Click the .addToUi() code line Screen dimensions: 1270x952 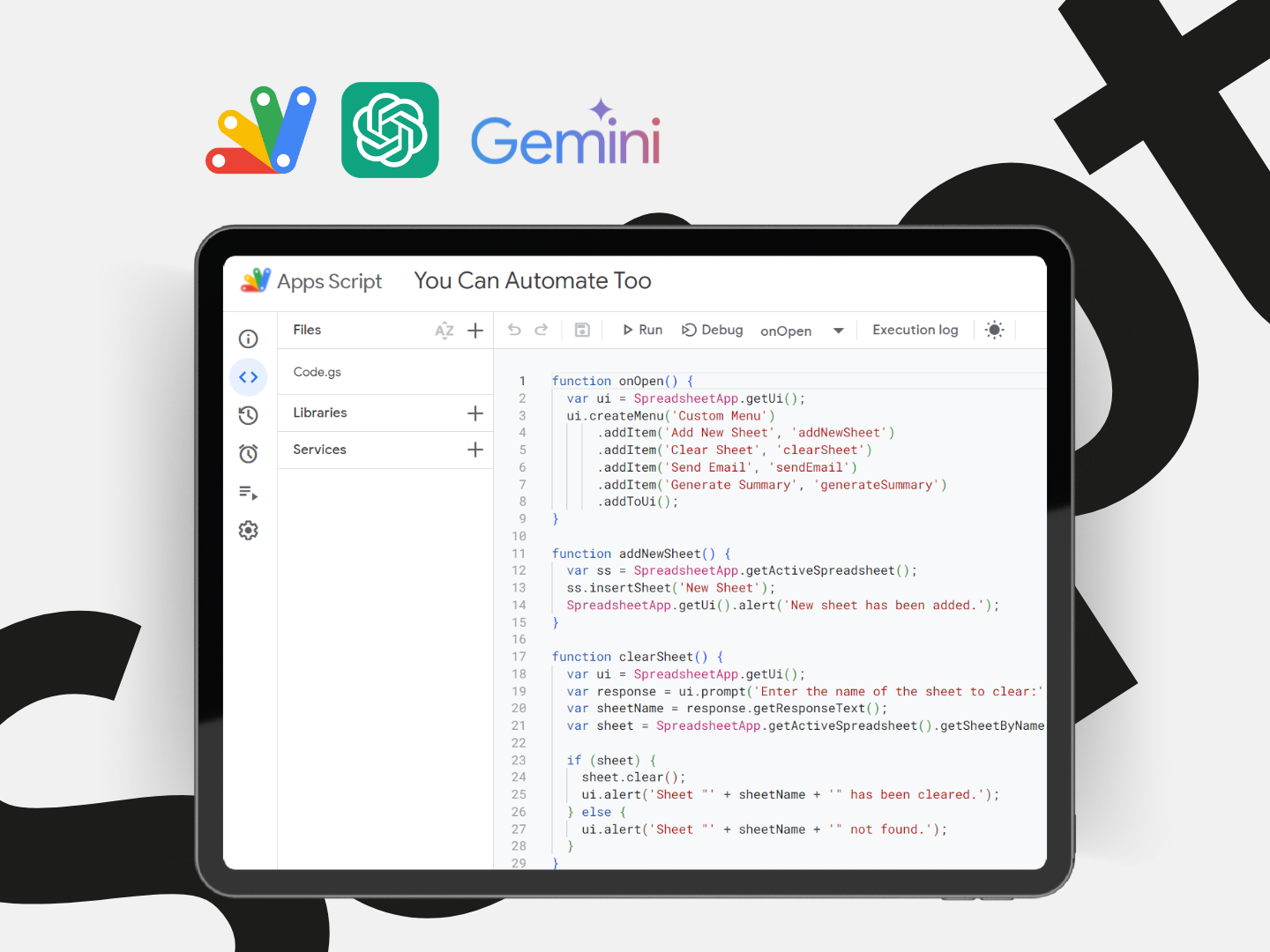pyautogui.click(x=638, y=502)
